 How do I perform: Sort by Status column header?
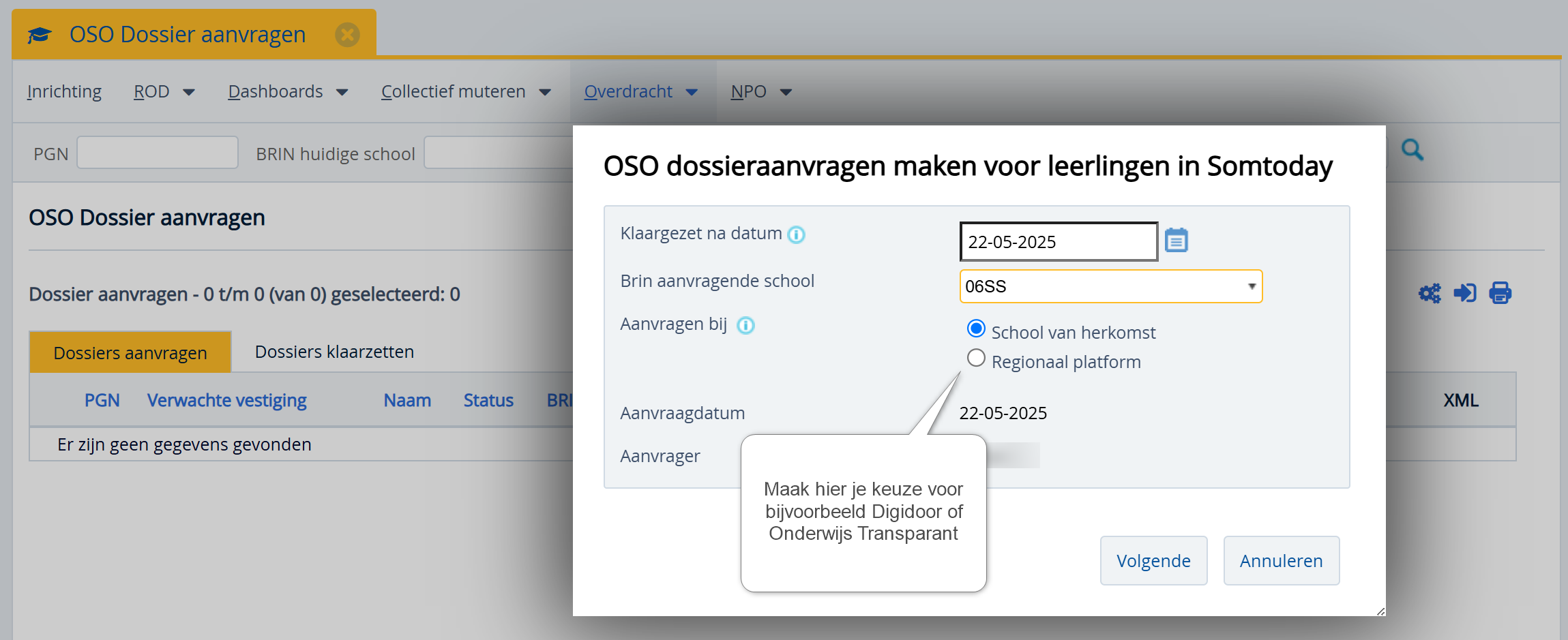click(488, 400)
